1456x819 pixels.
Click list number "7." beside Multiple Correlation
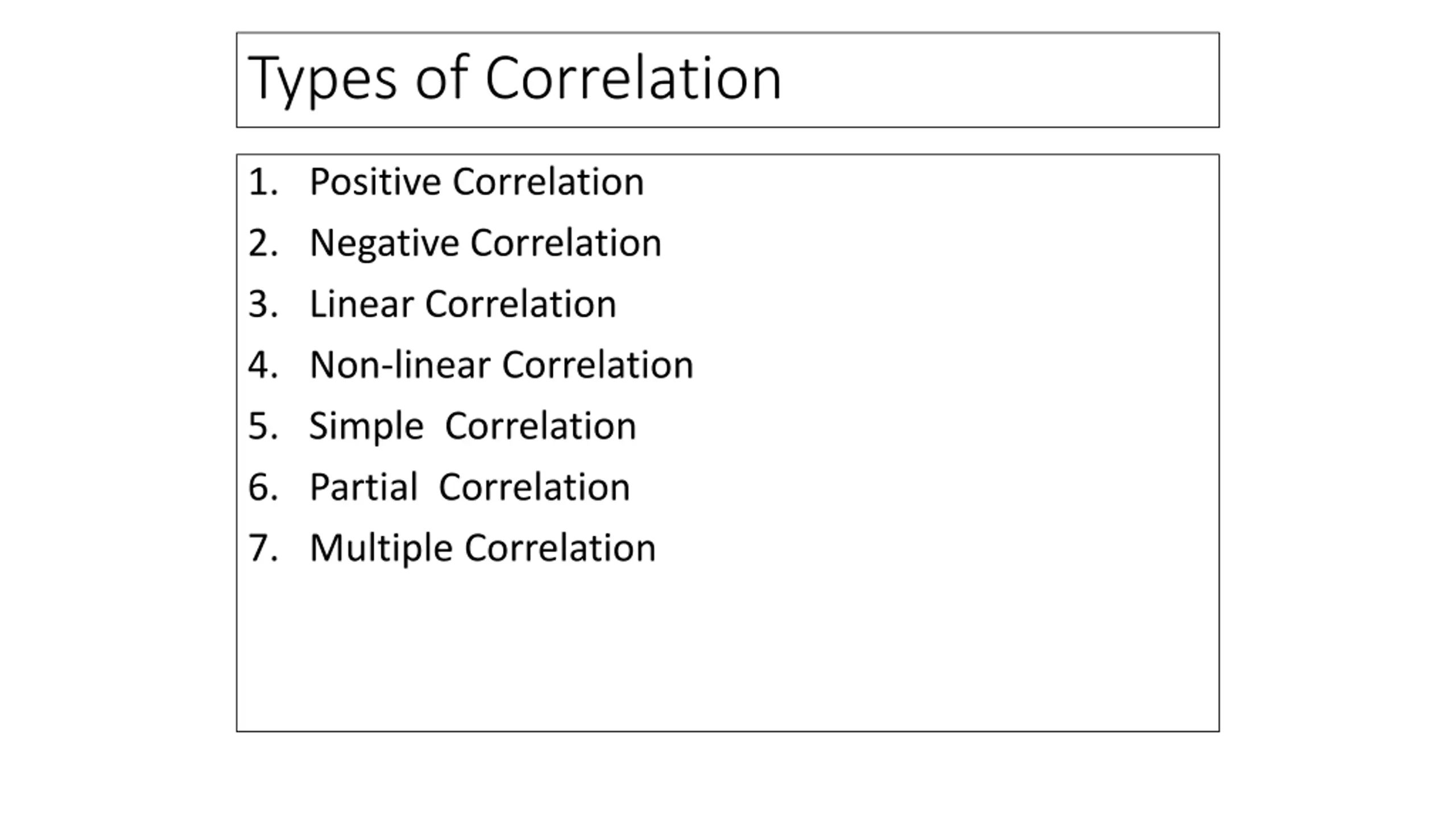pos(263,548)
